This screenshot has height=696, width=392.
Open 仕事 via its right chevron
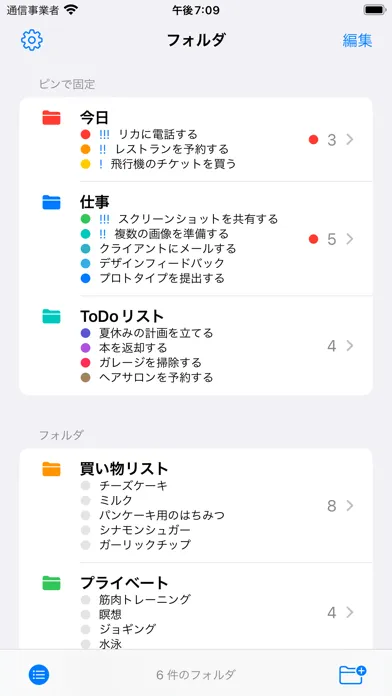350,239
